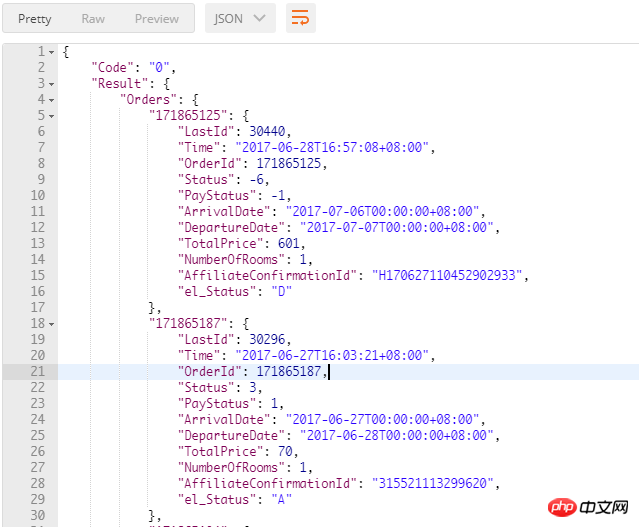The height and width of the screenshot is (527, 639).
Task: Collapse the root object at line 1
Action: tap(52, 52)
